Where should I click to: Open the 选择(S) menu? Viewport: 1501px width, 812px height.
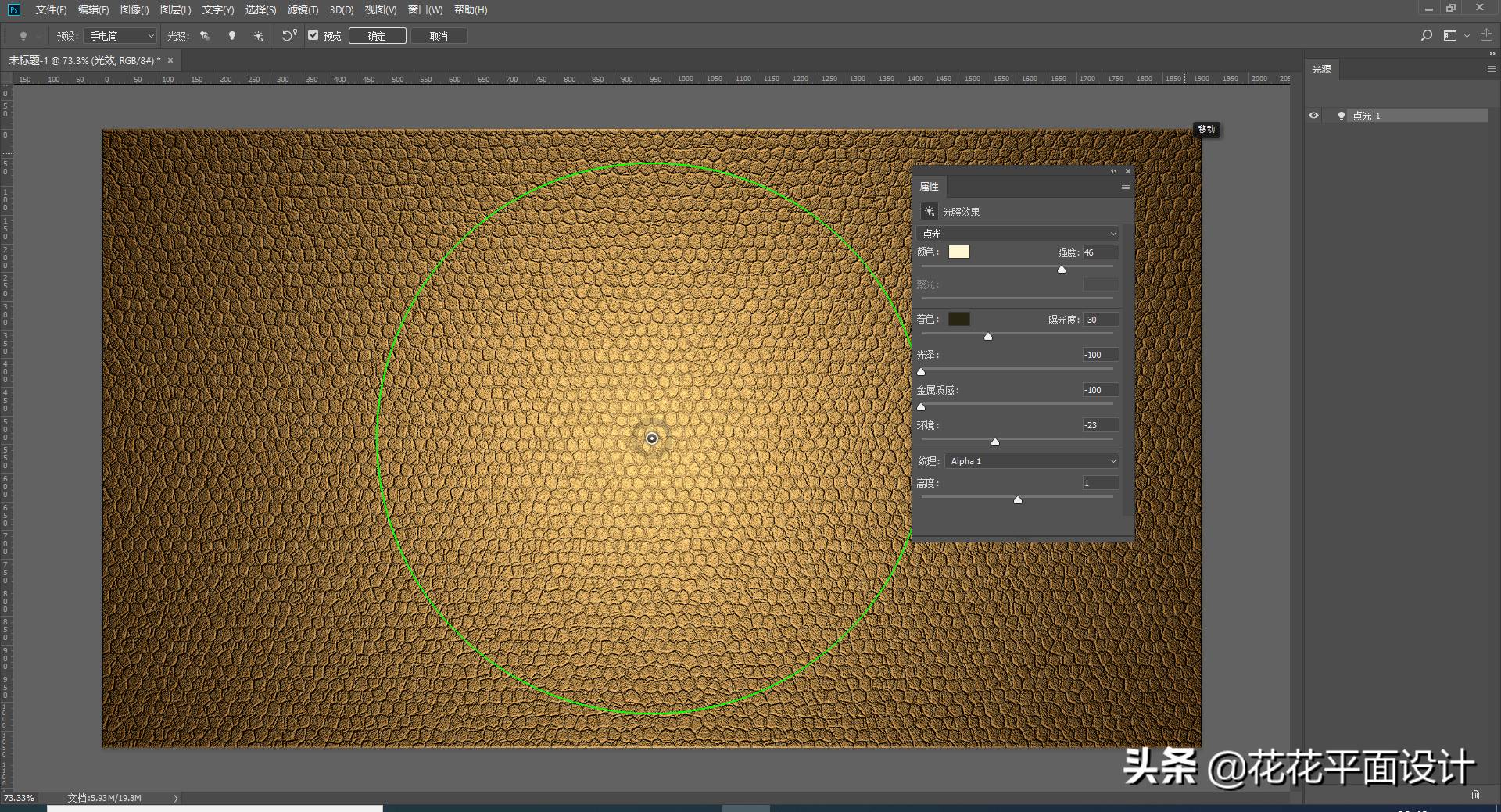click(x=260, y=10)
